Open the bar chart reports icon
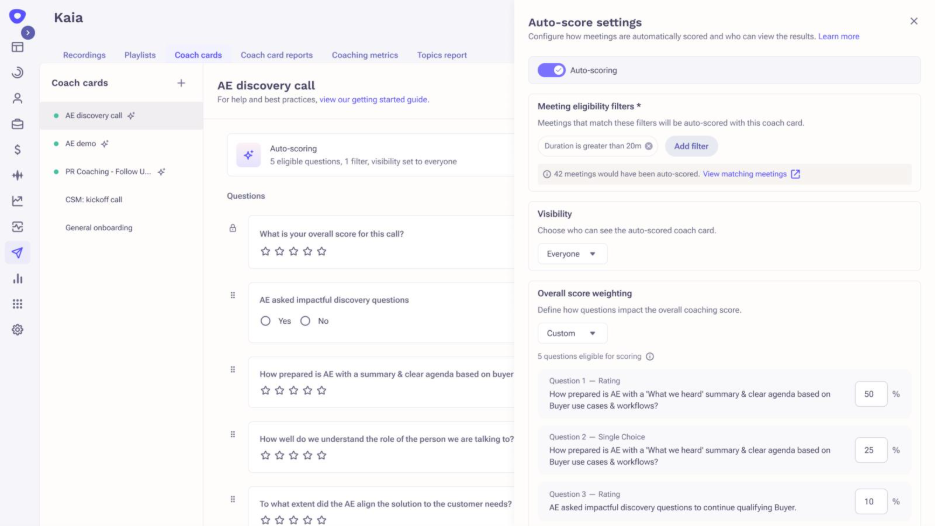This screenshot has height=526, width=936. pos(17,278)
